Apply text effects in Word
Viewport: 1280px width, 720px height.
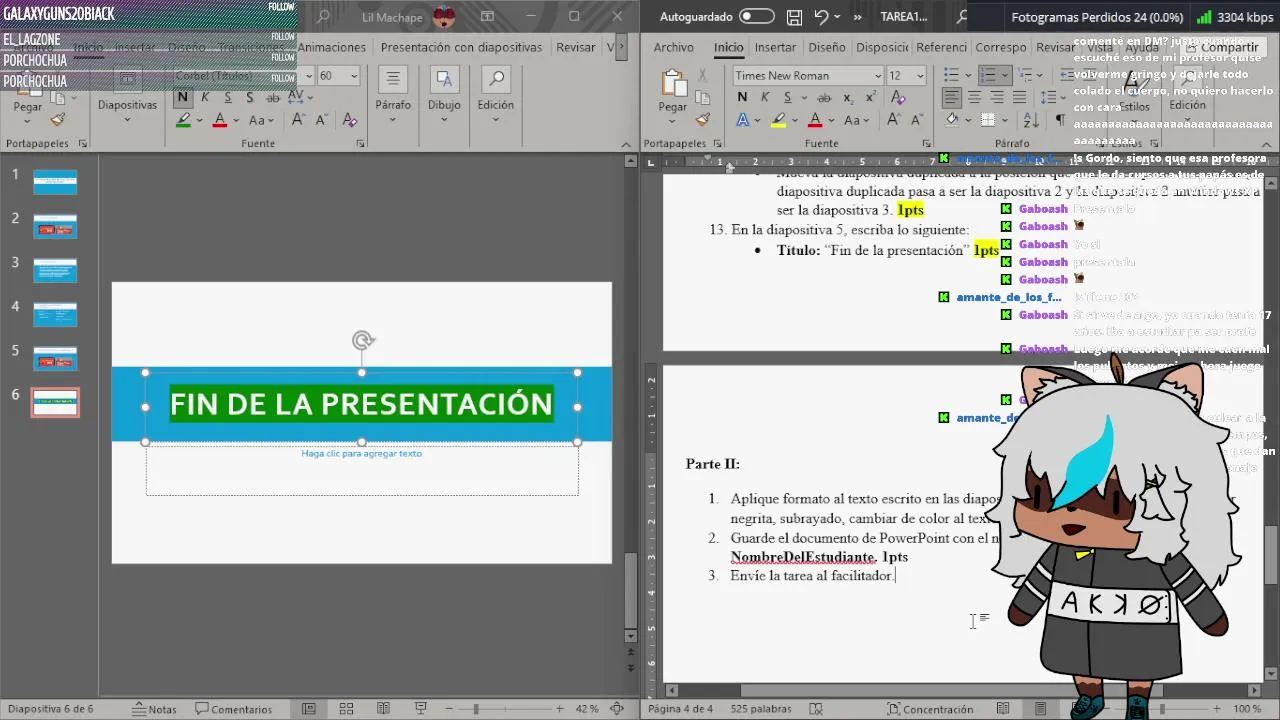[x=742, y=120]
